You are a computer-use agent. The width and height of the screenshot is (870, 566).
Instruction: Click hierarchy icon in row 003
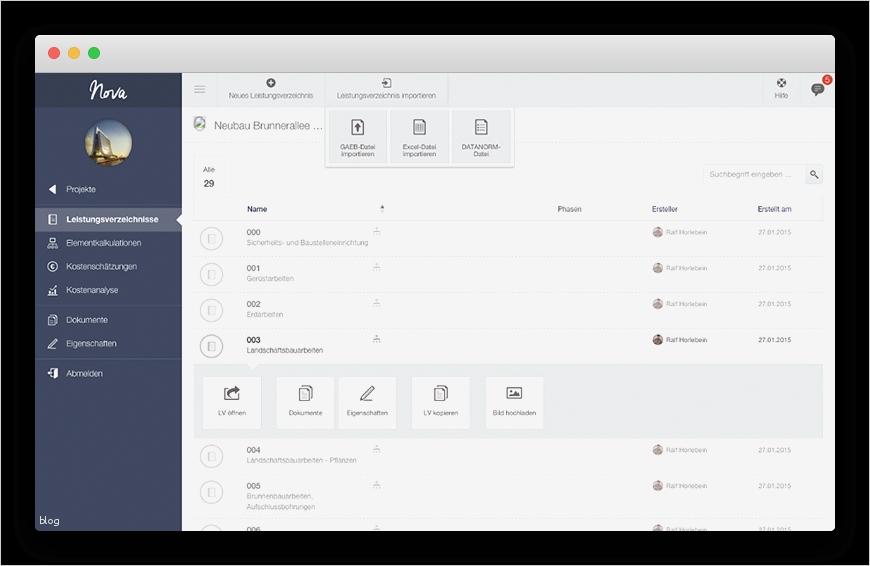[x=377, y=339]
